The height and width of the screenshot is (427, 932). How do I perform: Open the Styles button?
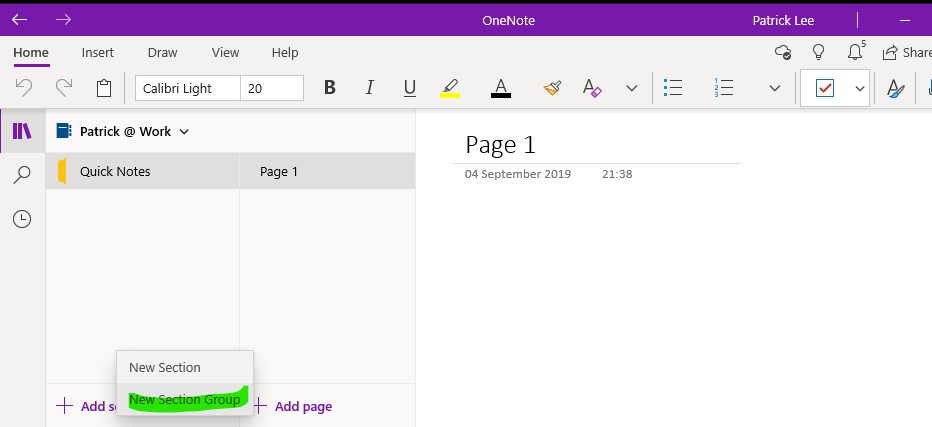tap(896, 89)
